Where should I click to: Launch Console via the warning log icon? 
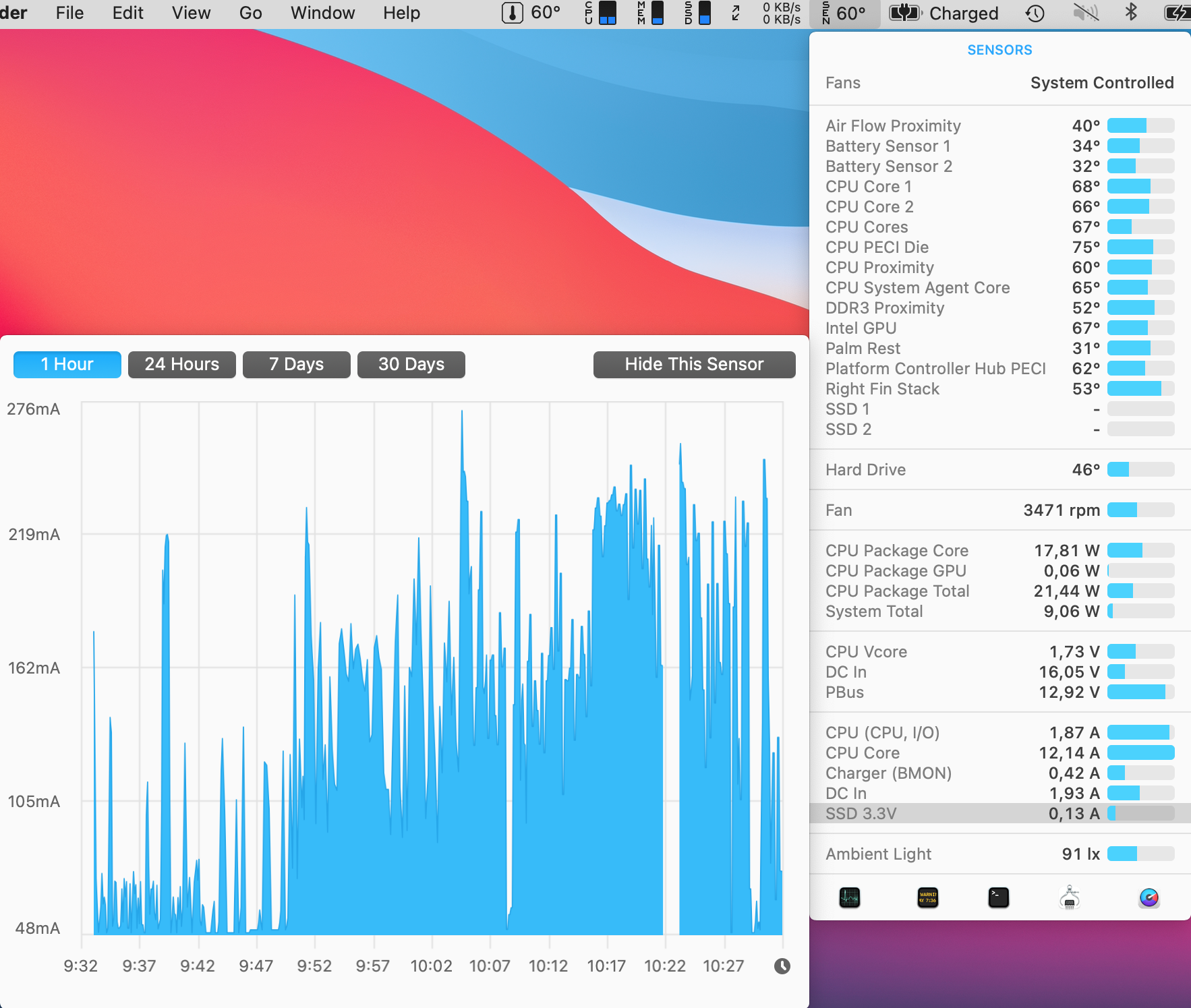(927, 897)
